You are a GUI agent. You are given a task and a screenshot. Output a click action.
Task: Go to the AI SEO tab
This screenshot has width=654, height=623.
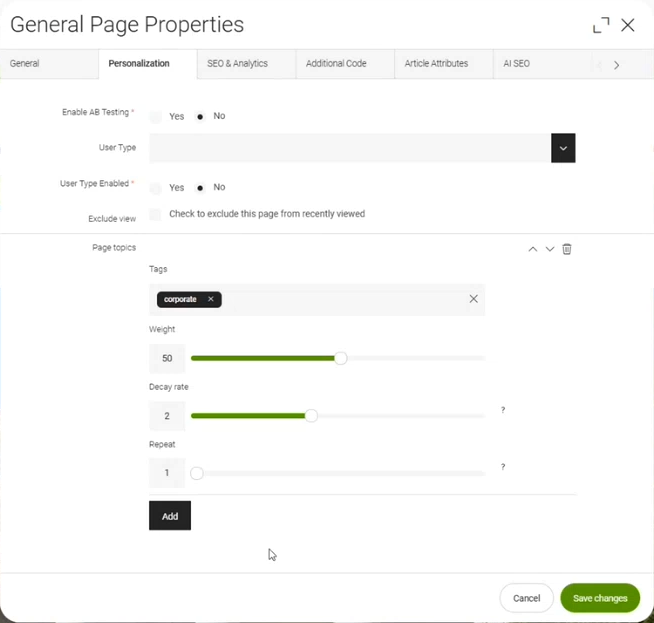point(515,64)
